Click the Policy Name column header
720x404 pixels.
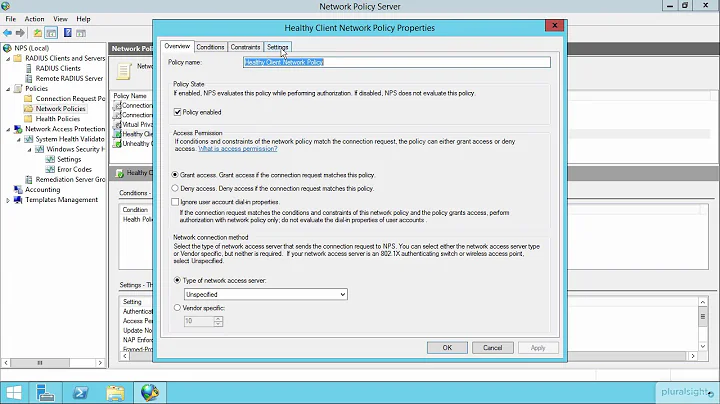point(132,95)
